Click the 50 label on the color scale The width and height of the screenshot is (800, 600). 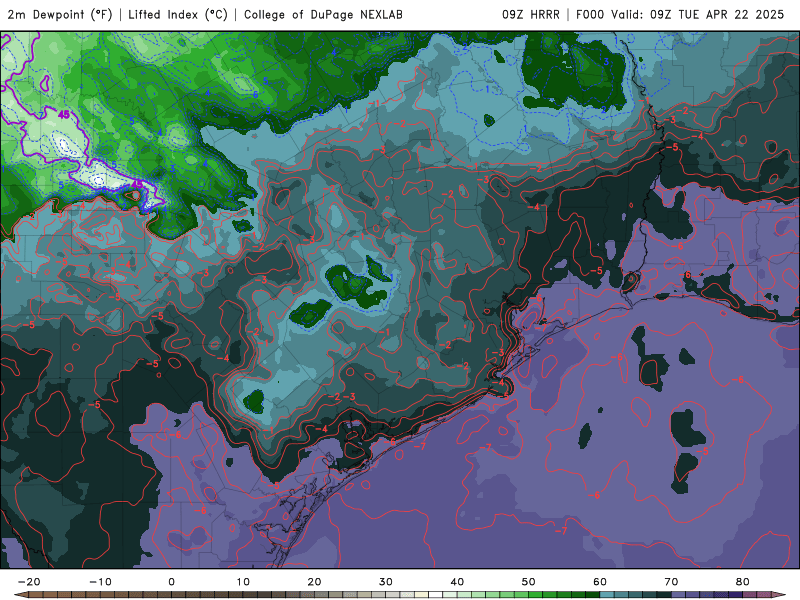(x=529, y=582)
